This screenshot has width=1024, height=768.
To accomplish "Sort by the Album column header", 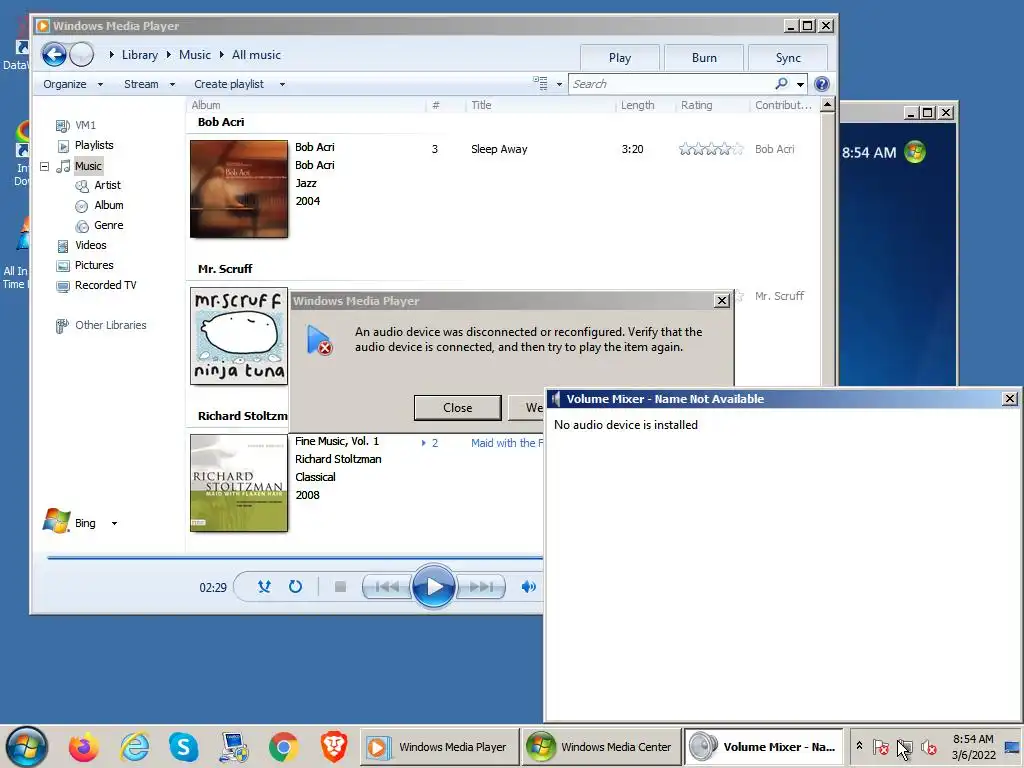I will click(206, 105).
